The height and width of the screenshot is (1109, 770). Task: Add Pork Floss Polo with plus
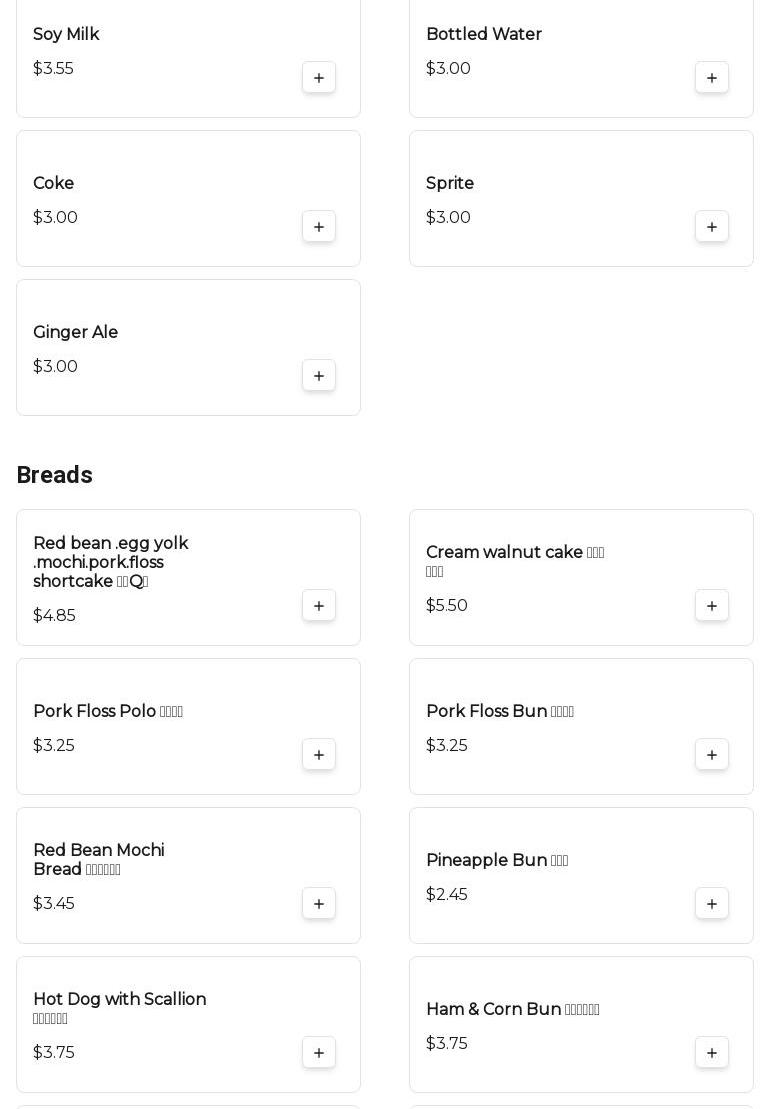tap(319, 755)
